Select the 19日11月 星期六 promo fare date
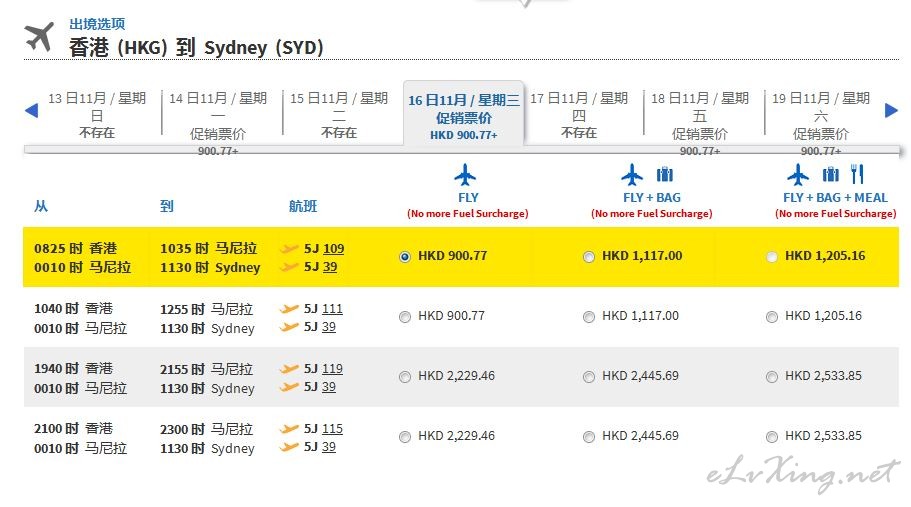This screenshot has height=507, width=911. point(820,115)
